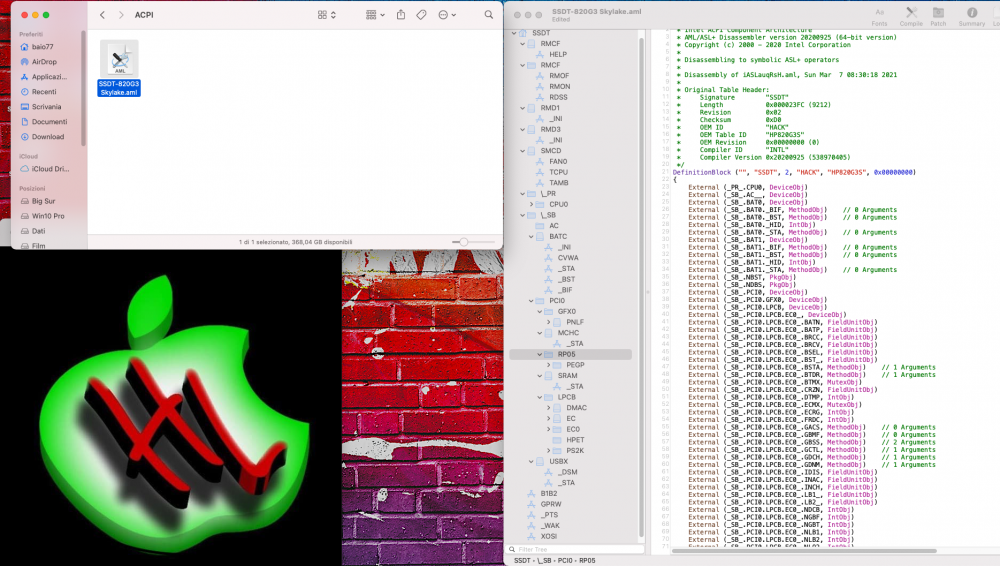The image size is (1000, 566).
Task: Select SRAM device in tree
Action: 568,376
